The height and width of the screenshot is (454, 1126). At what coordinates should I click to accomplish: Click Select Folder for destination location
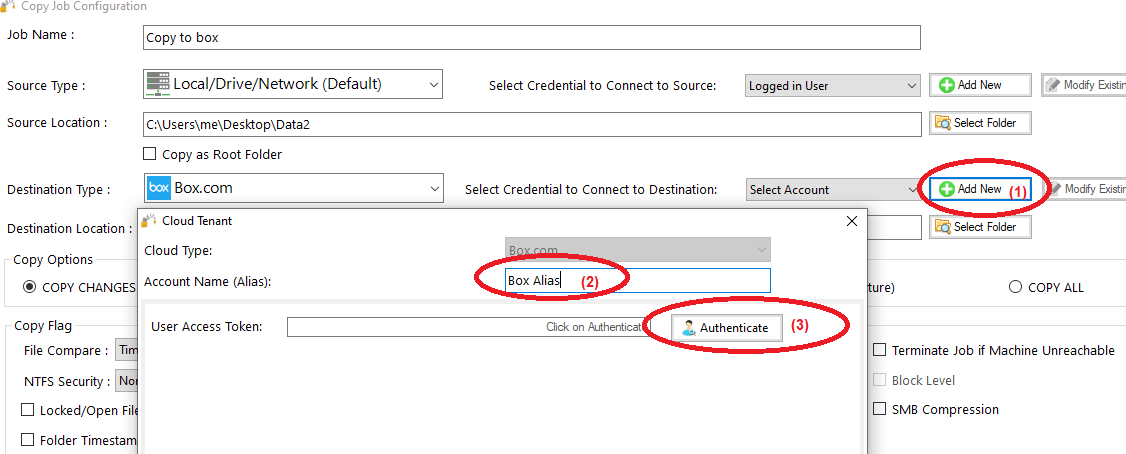(979, 227)
